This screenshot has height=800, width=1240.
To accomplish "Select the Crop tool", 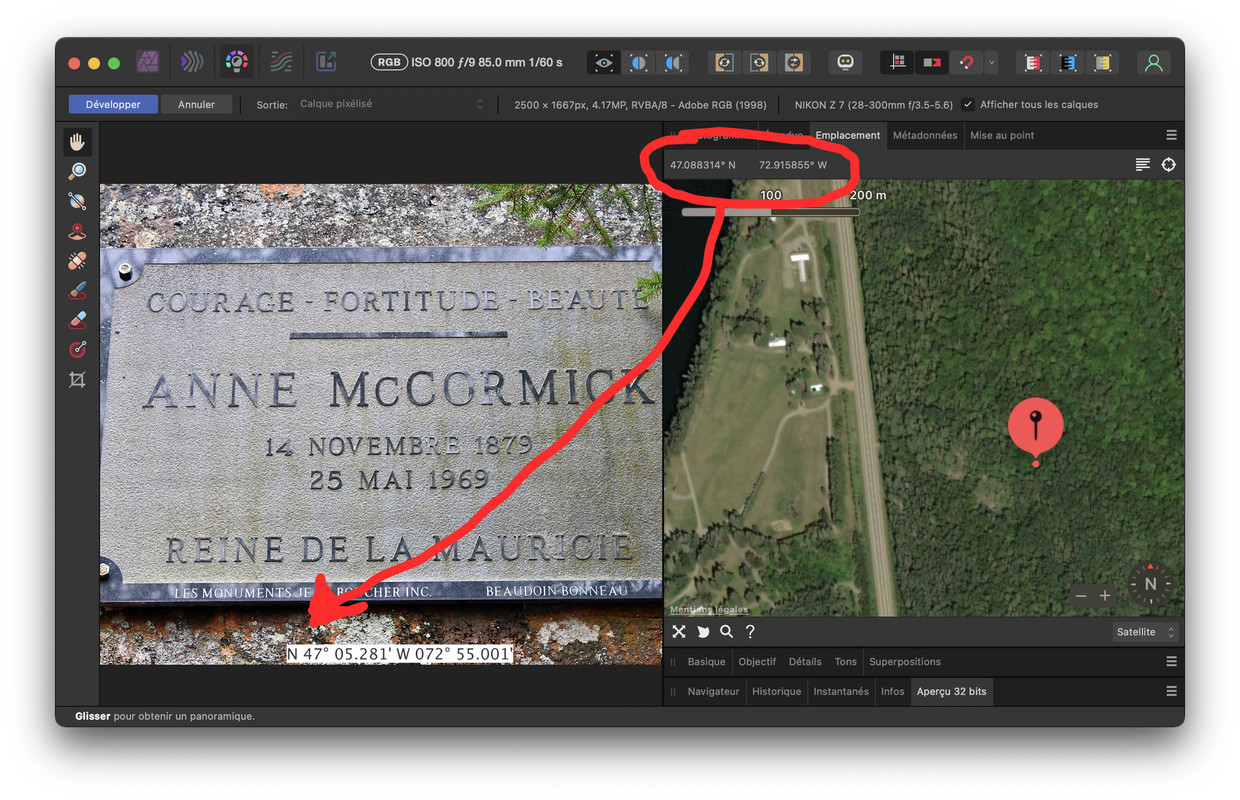I will pyautogui.click(x=77, y=380).
